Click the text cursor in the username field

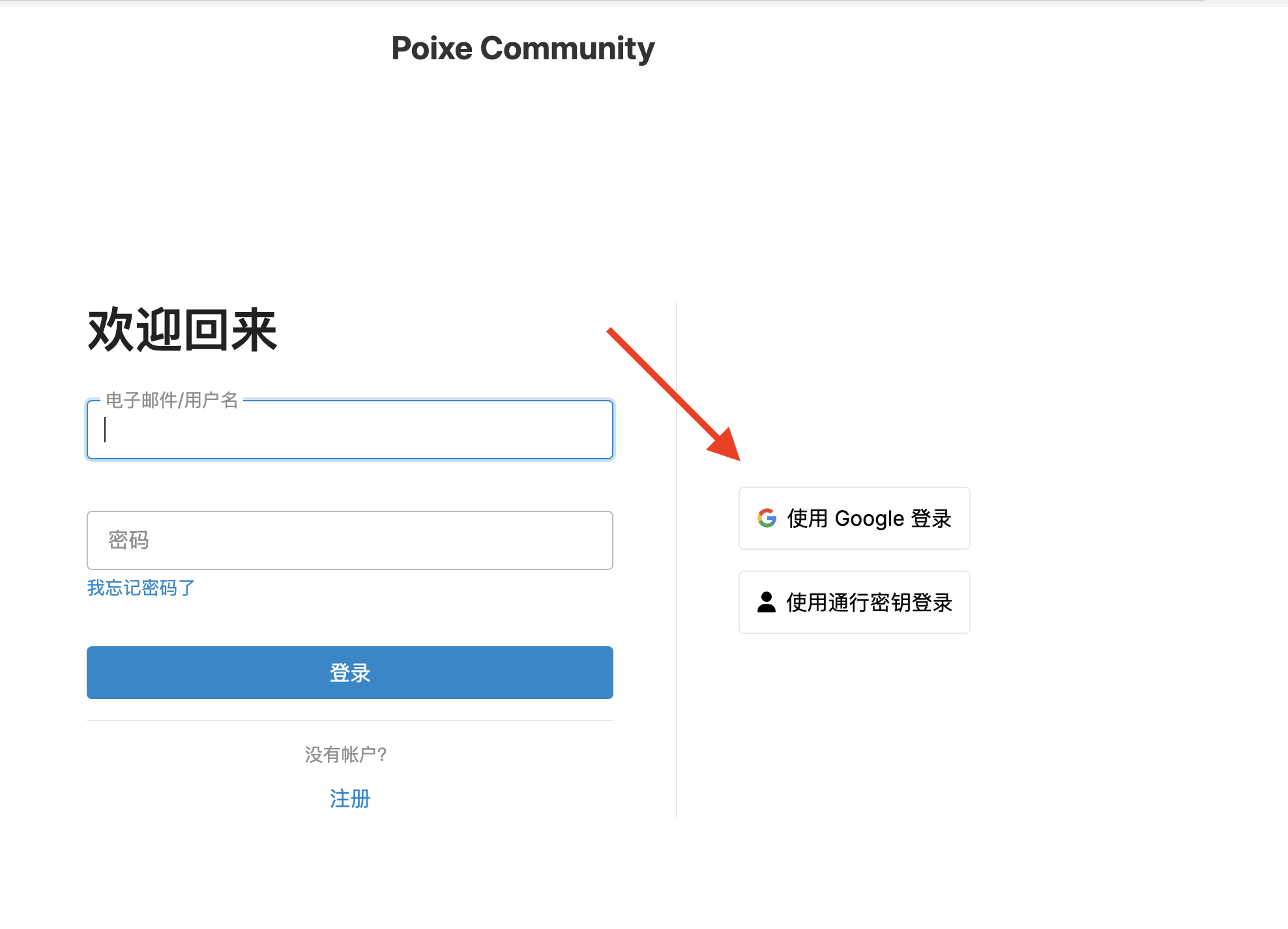point(105,430)
